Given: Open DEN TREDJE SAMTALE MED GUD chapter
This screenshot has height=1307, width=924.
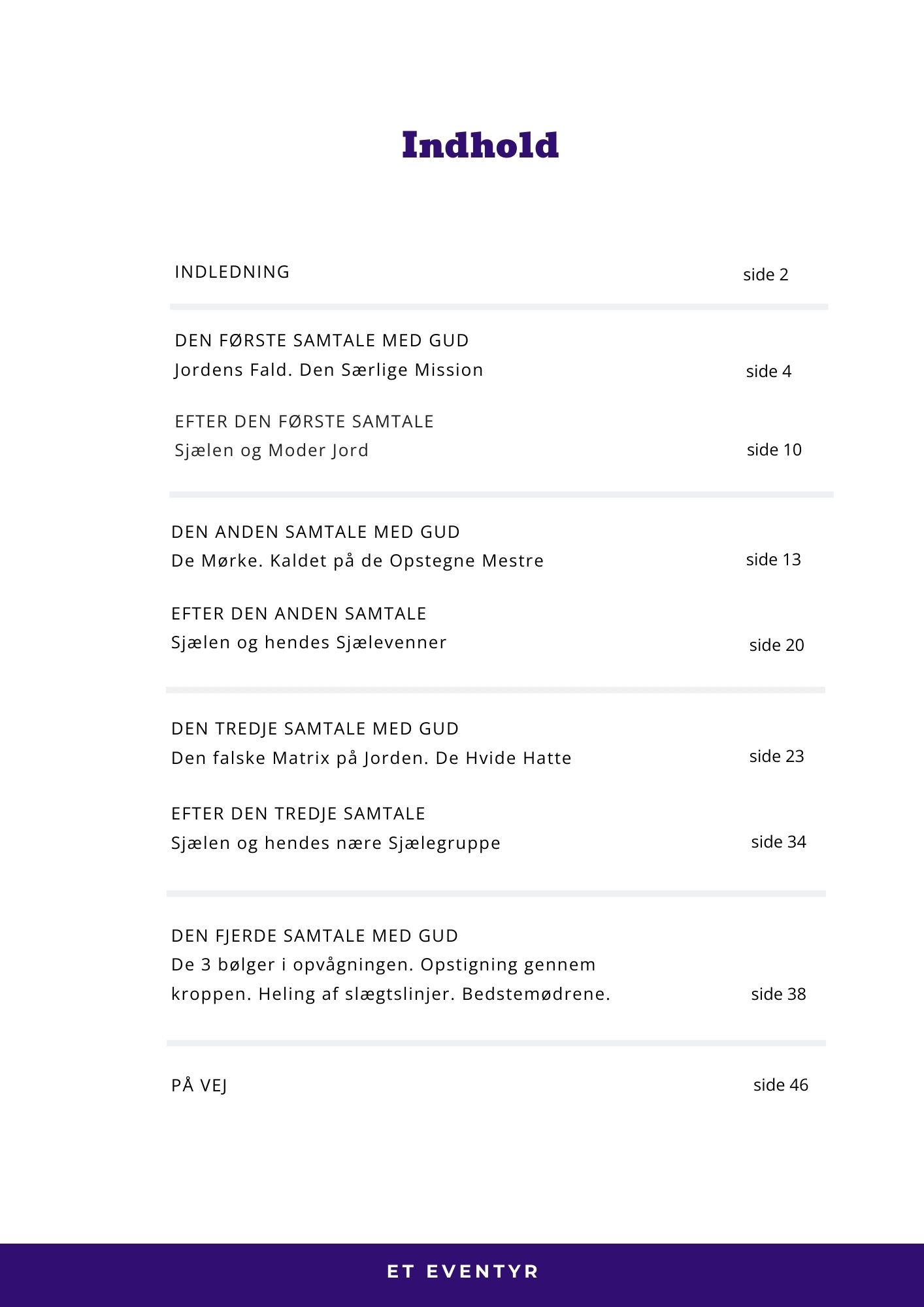Looking at the screenshot, I should (315, 729).
